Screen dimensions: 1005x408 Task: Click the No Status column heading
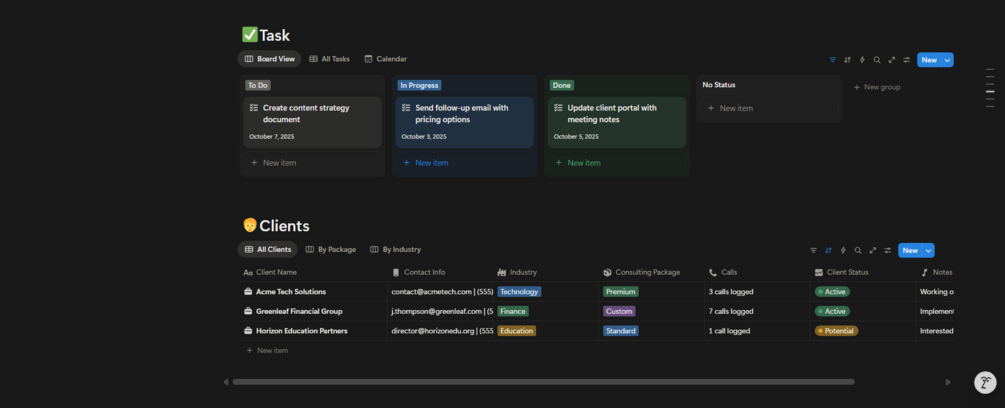click(718, 85)
